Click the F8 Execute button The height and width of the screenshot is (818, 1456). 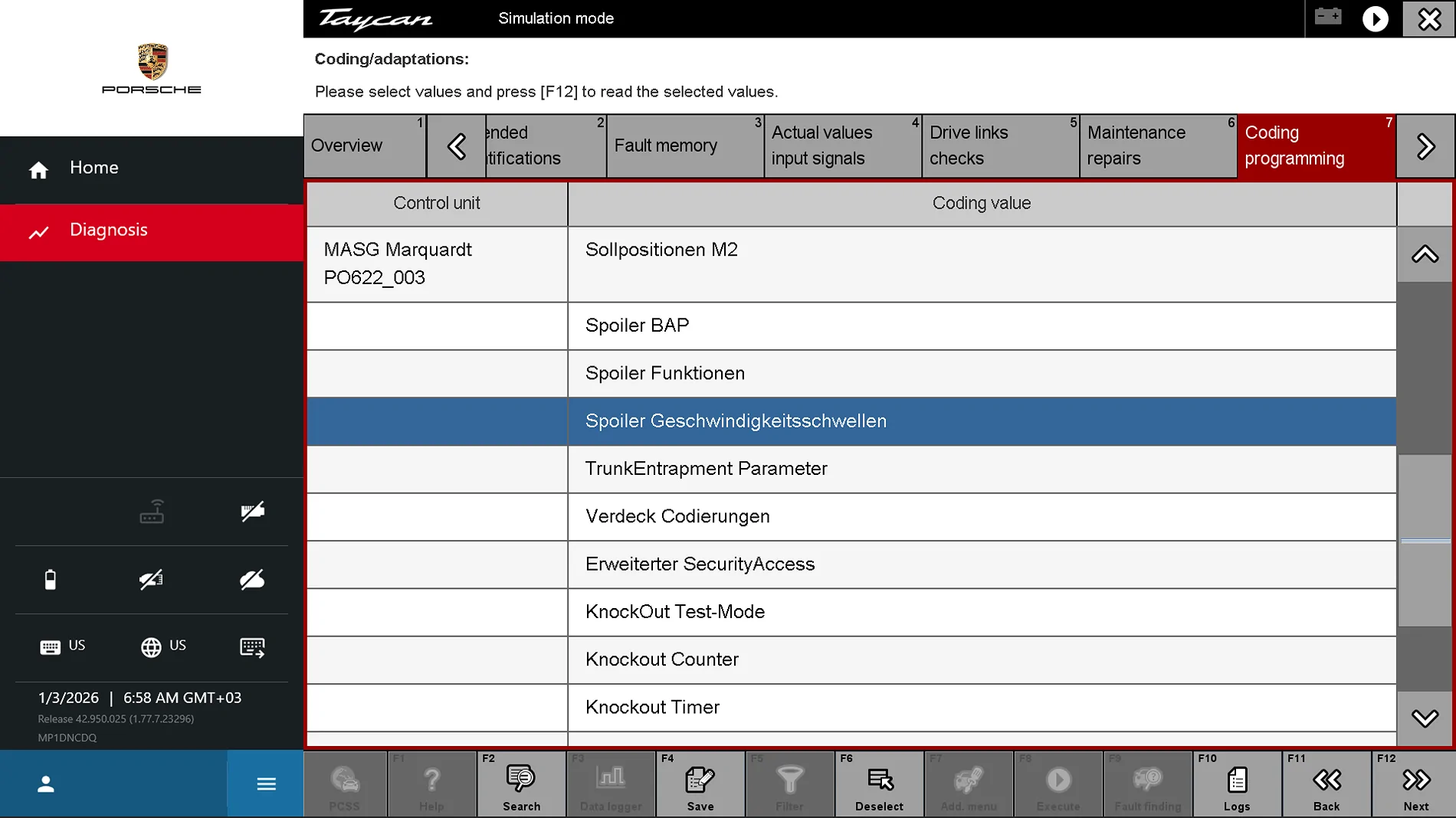(1059, 784)
